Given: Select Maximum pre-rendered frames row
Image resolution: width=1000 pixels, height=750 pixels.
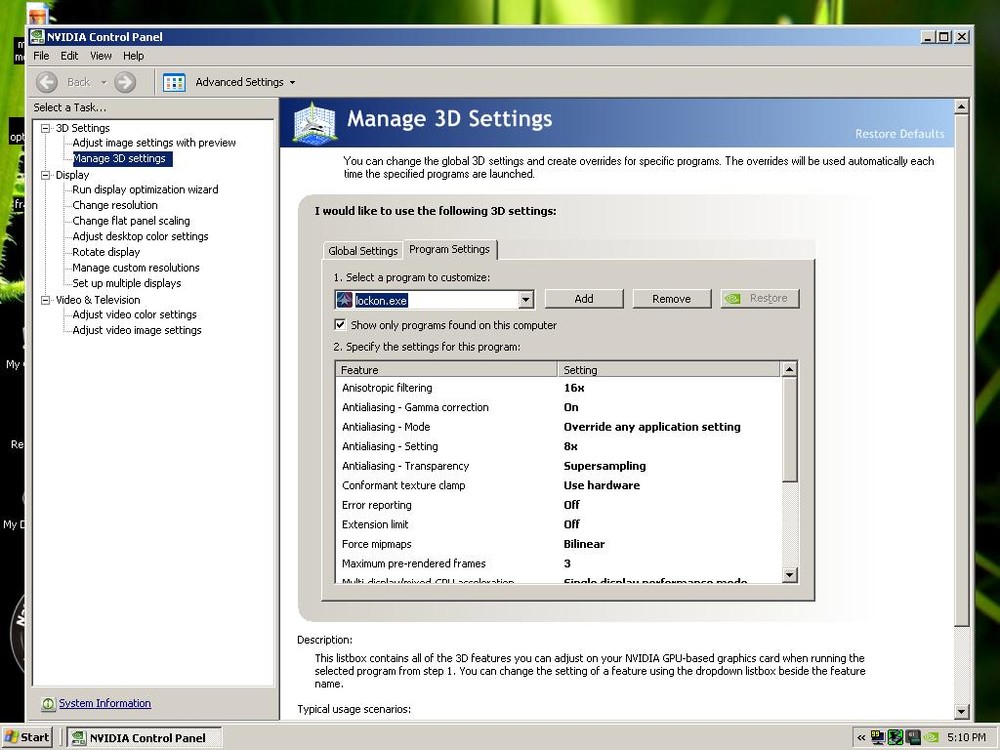Looking at the screenshot, I should [558, 564].
